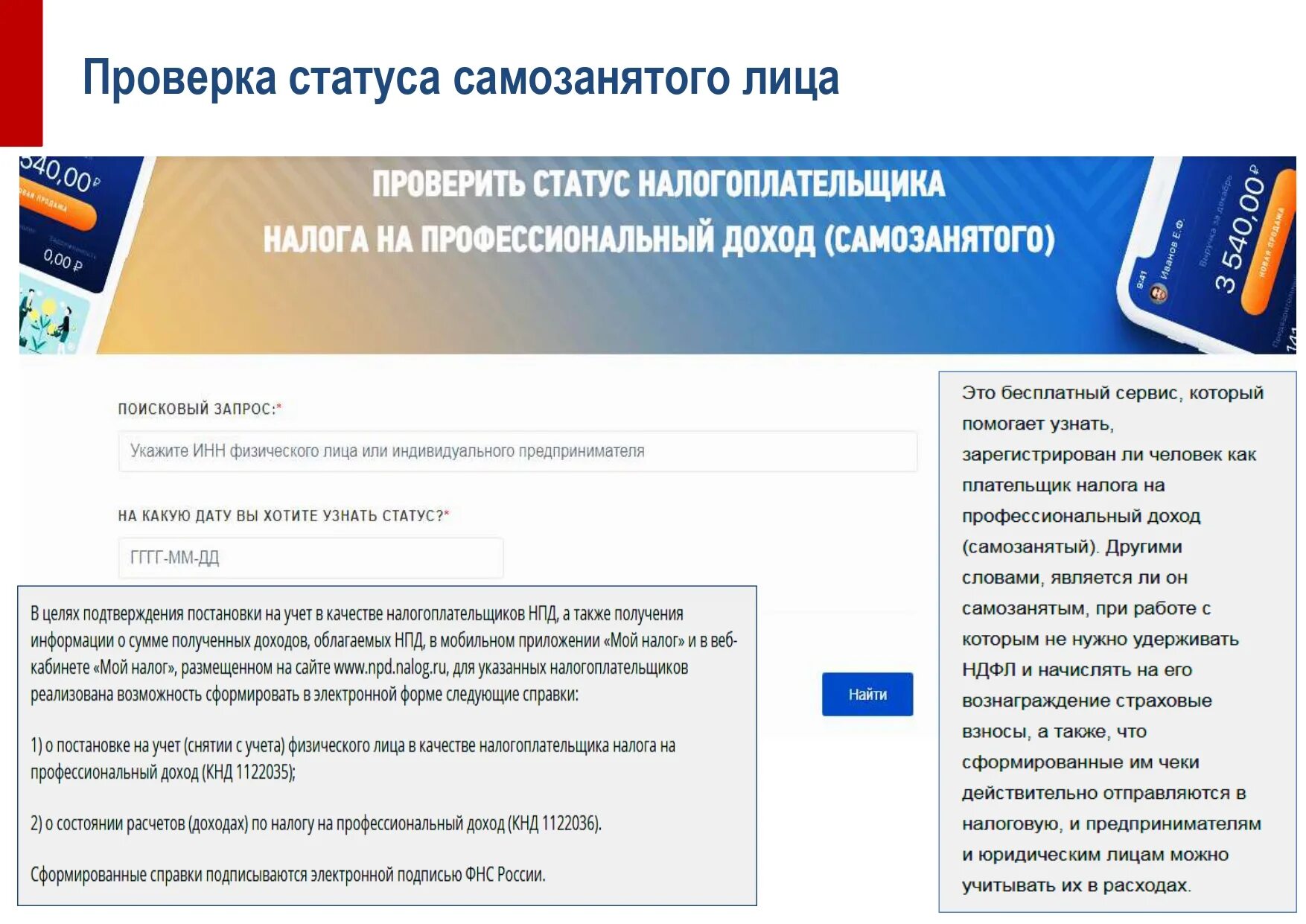The height and width of the screenshot is (924, 1306).
Task: Click the line mentioning КНД 1122035
Action: [163, 772]
